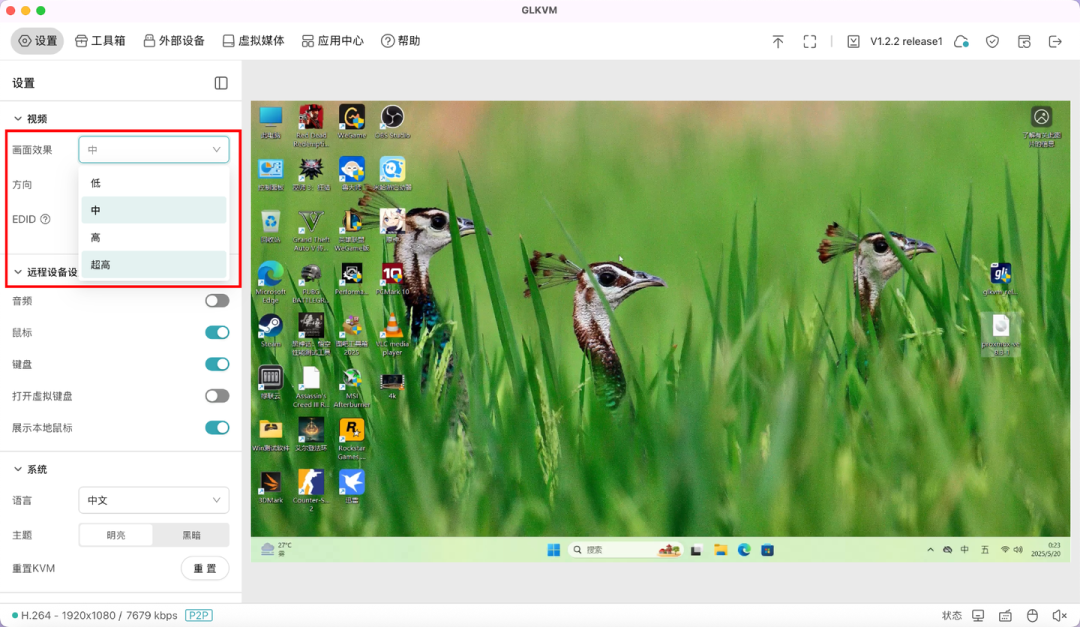Turn on the 打开虚拟键盘 switch

click(x=217, y=396)
